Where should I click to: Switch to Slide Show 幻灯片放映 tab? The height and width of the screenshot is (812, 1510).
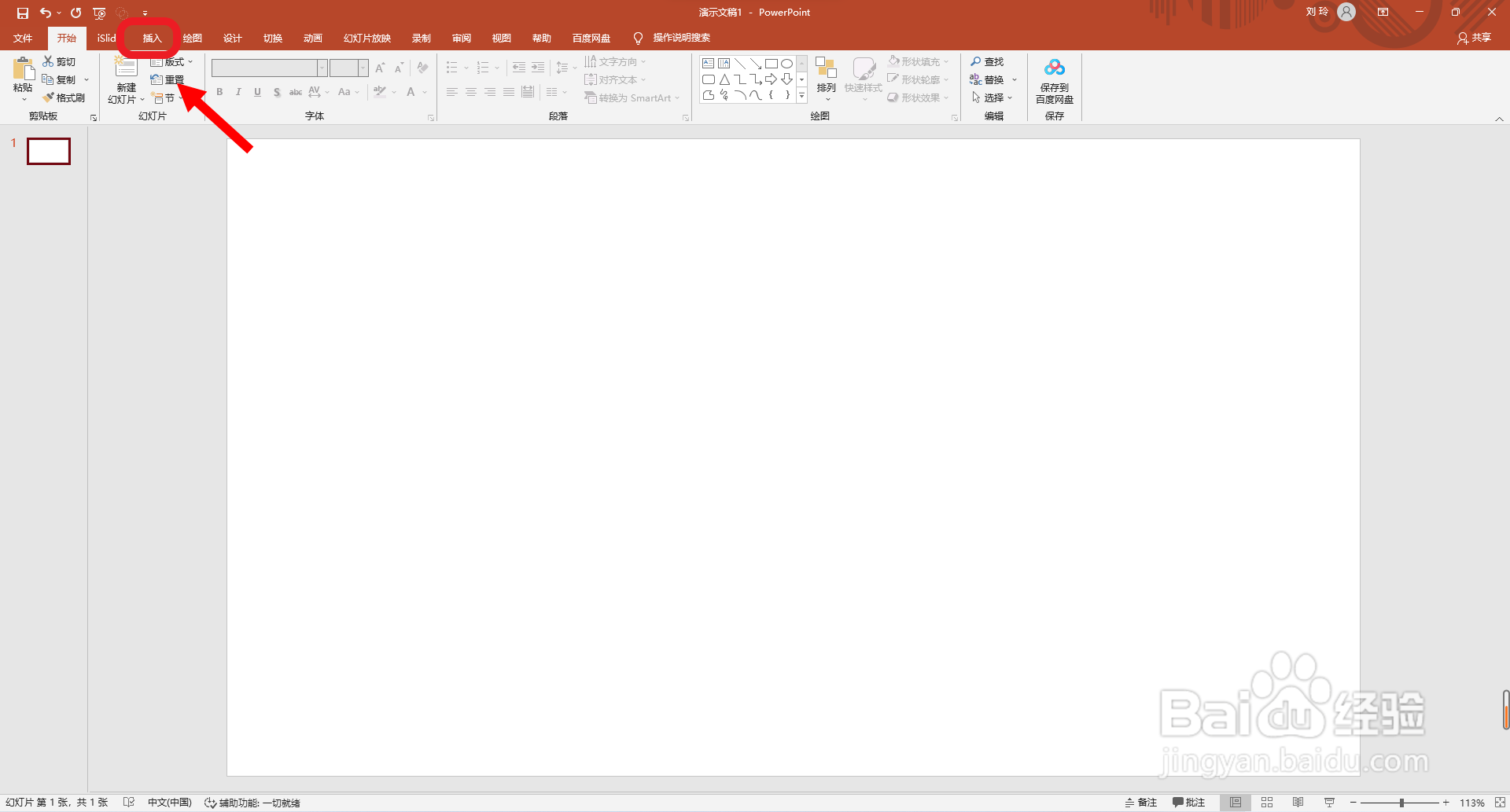coord(367,38)
